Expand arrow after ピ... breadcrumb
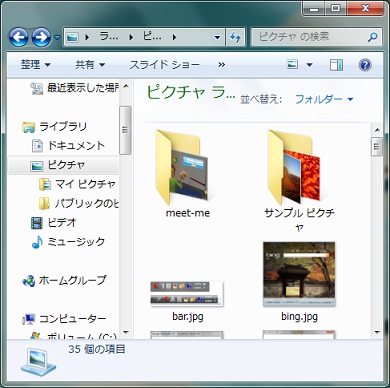390x388 pixels. [174, 37]
